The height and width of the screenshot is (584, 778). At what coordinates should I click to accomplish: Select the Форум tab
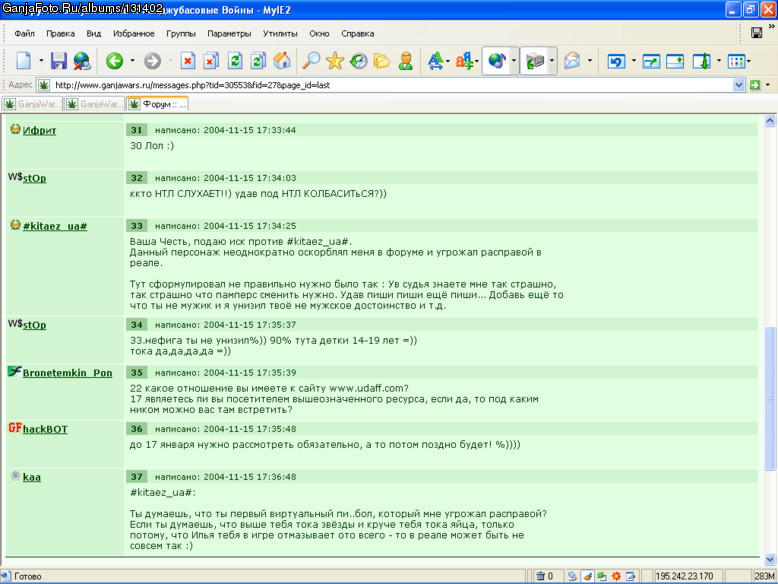(157, 104)
